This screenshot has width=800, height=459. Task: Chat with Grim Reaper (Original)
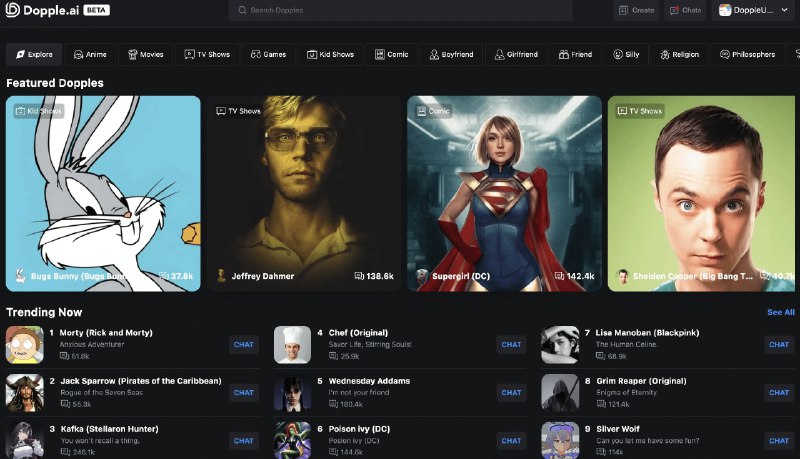pos(779,393)
